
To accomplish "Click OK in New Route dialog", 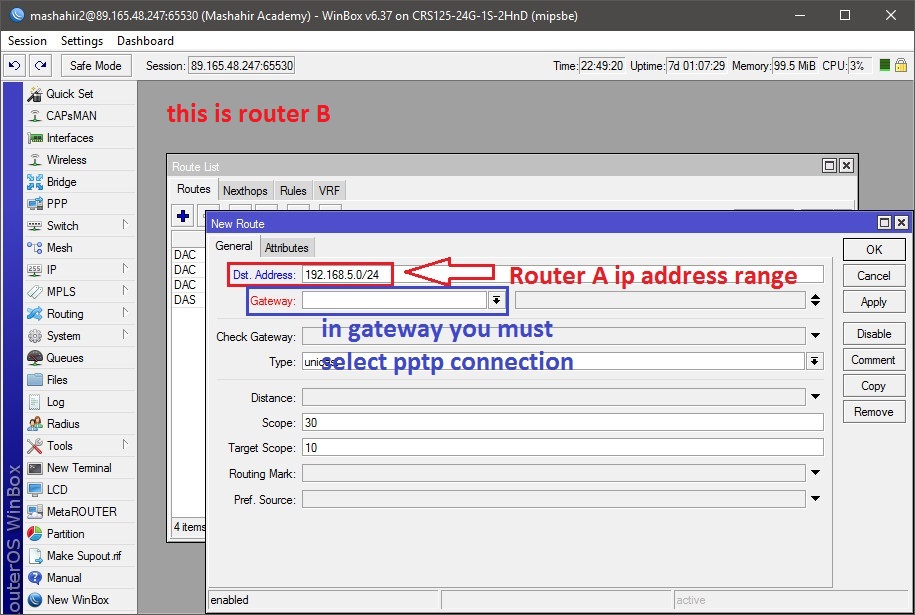I will pos(874,250).
